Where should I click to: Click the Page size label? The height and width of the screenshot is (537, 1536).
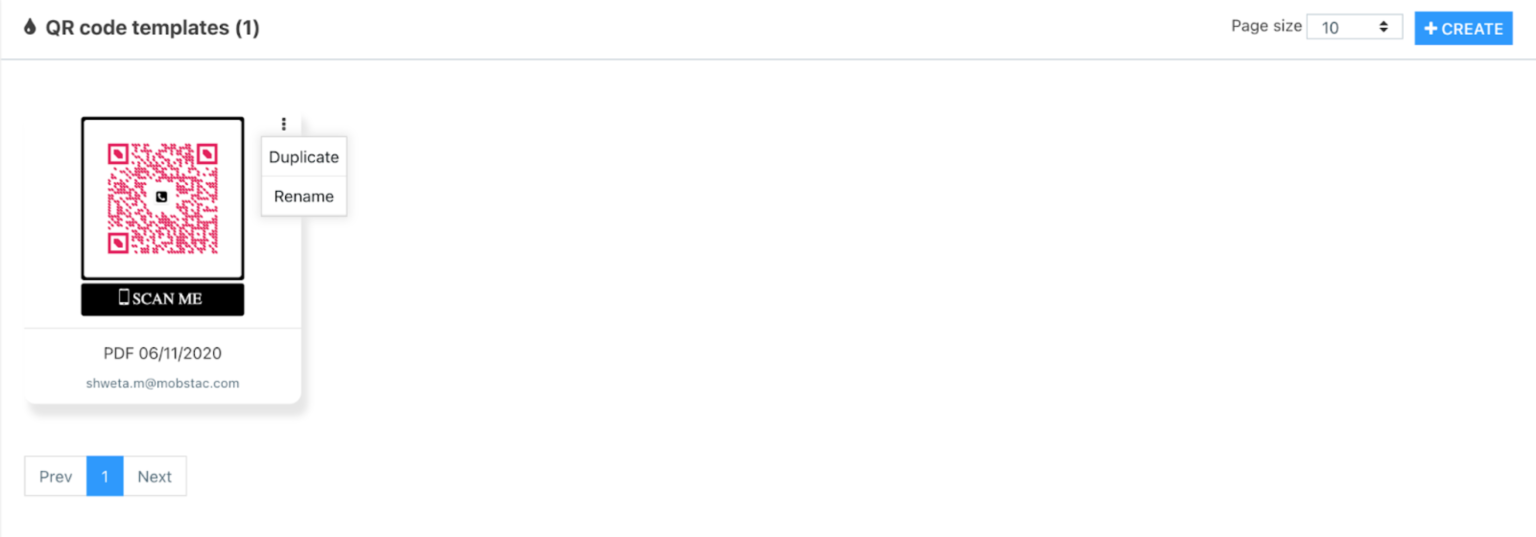point(1266,26)
